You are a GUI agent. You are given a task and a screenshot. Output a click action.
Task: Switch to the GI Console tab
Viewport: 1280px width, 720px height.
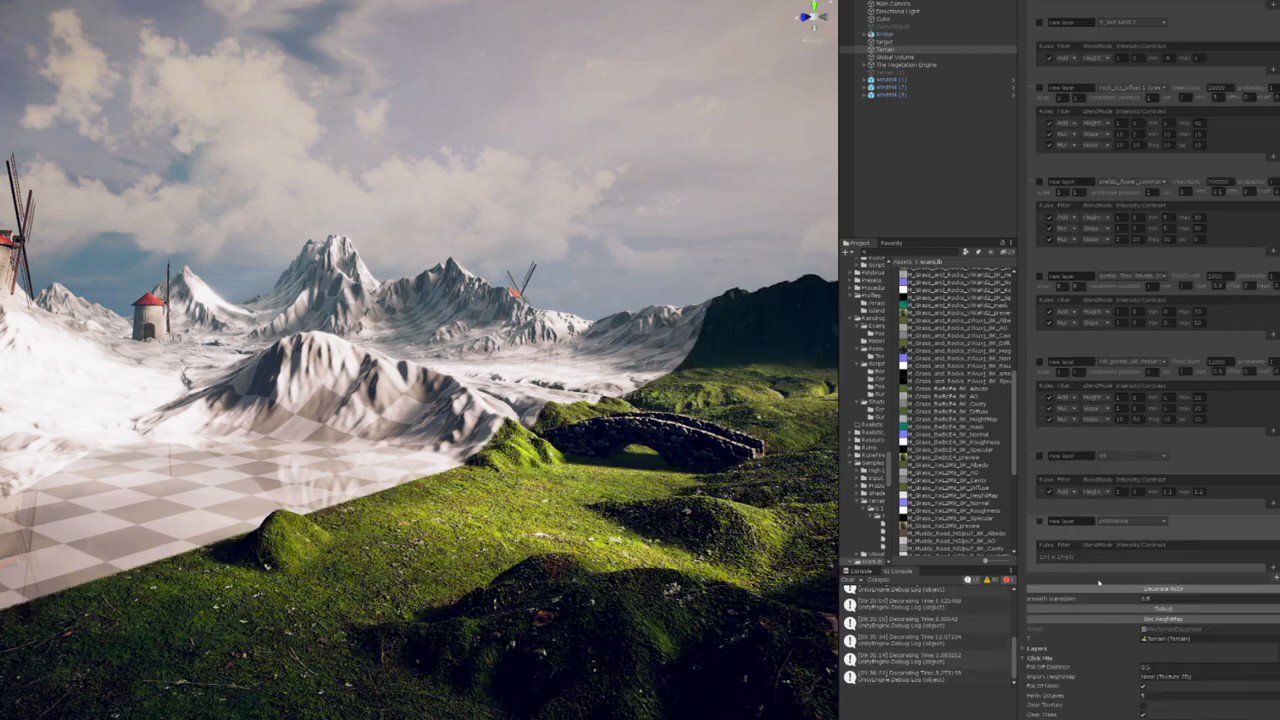(896, 571)
